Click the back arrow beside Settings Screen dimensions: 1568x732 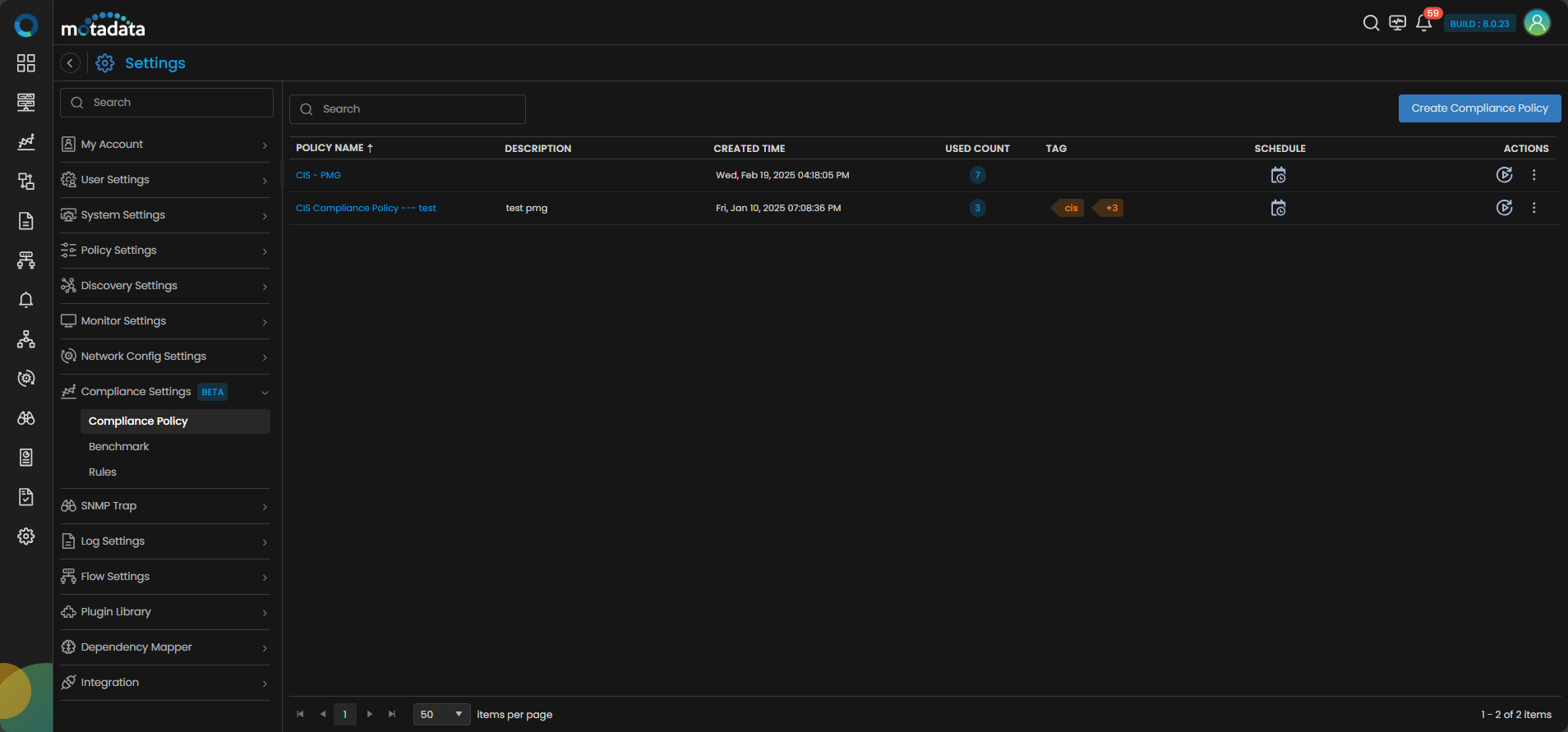71,63
